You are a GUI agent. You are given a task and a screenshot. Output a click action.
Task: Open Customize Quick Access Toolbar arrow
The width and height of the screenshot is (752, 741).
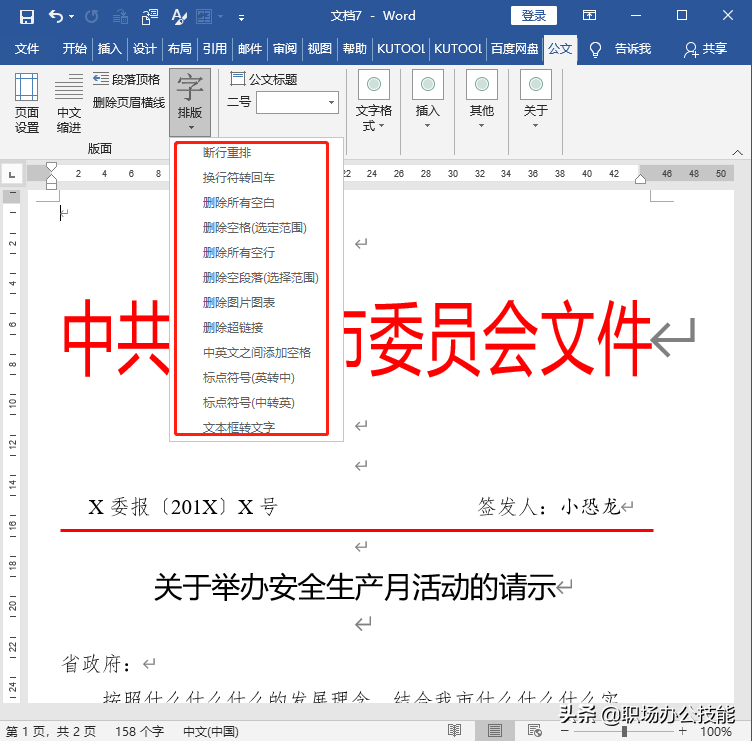tap(241, 18)
